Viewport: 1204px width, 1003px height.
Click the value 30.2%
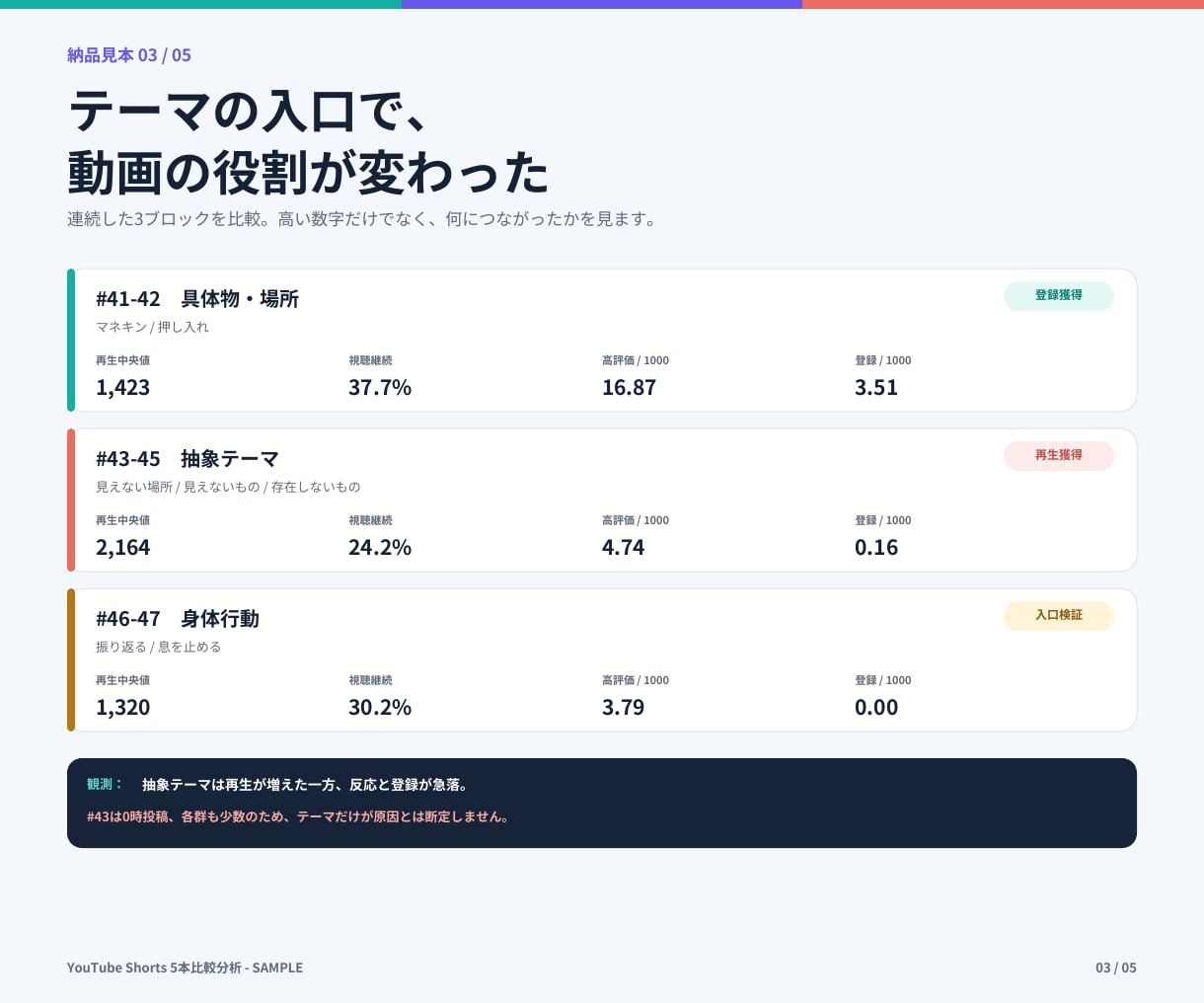pyautogui.click(x=380, y=708)
